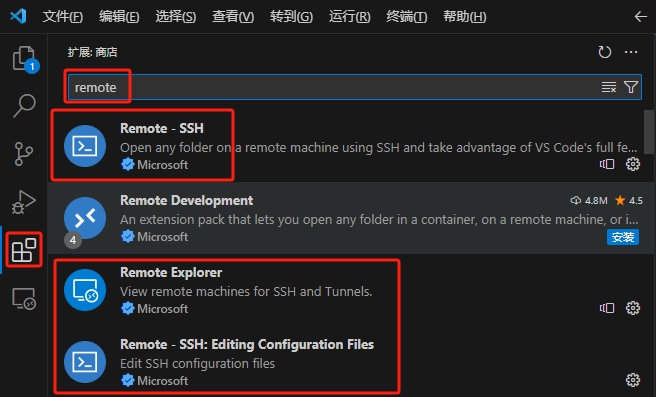Viewport: 656px width, 397px height.
Task: Open the Explorer view in activity bar
Action: pyautogui.click(x=24, y=59)
